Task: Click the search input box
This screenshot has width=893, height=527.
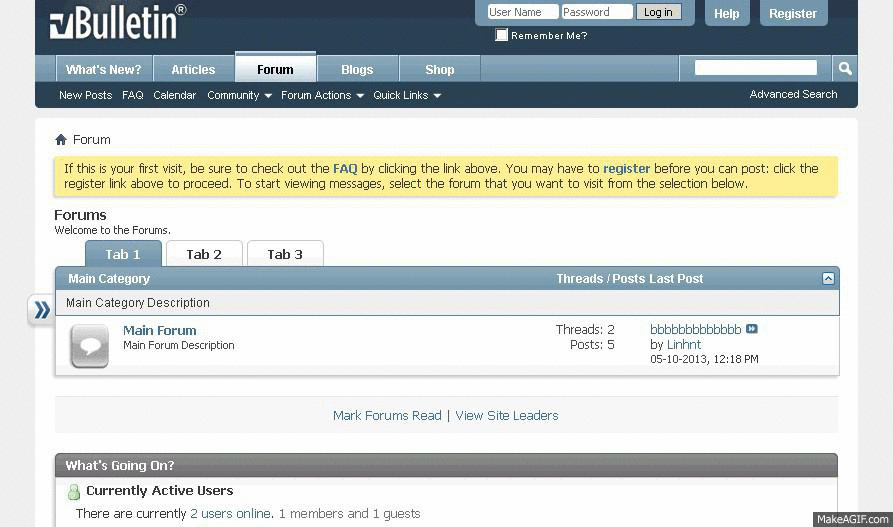Action: (x=756, y=68)
